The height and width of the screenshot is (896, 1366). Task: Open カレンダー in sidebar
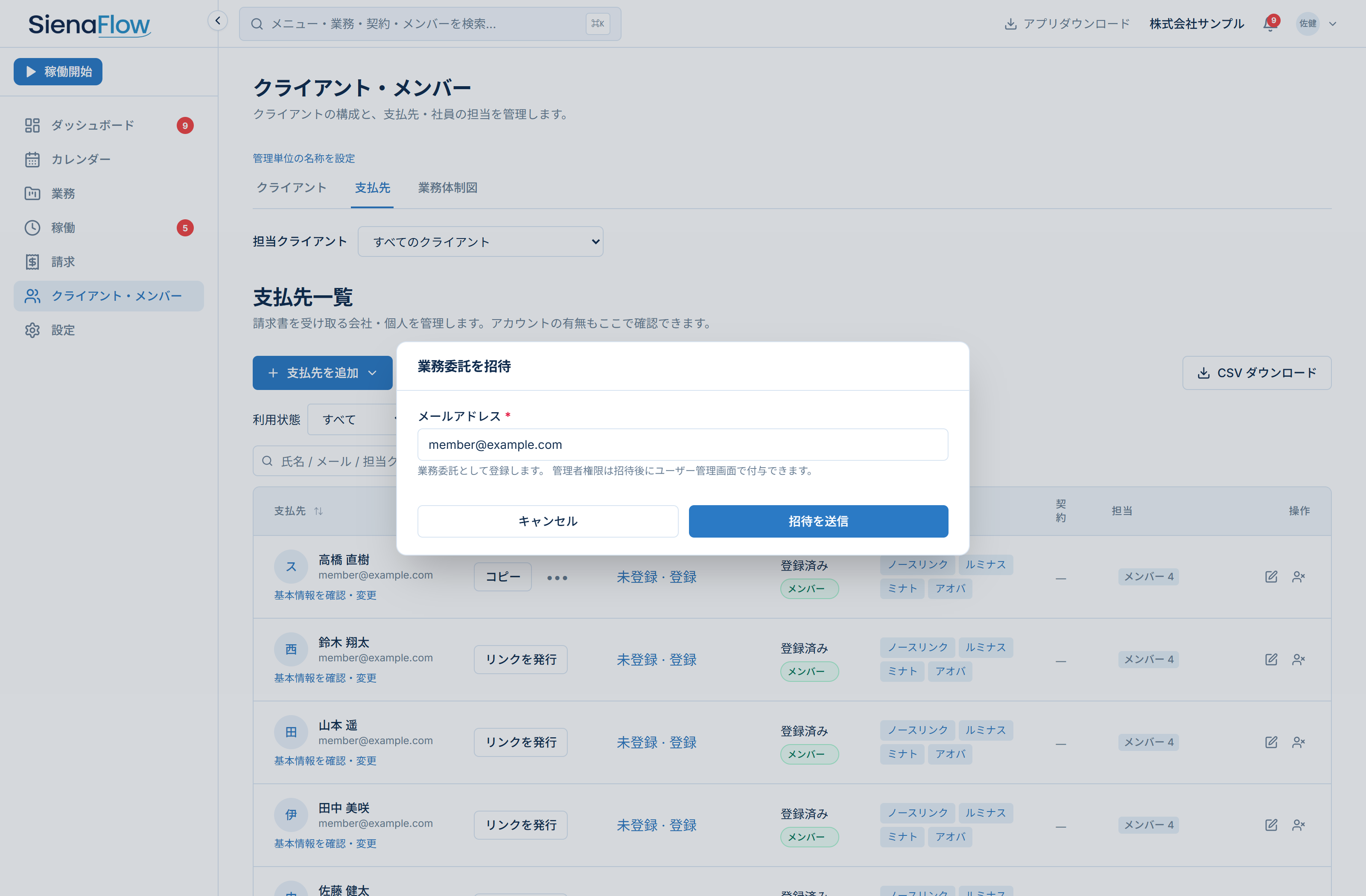[108, 160]
